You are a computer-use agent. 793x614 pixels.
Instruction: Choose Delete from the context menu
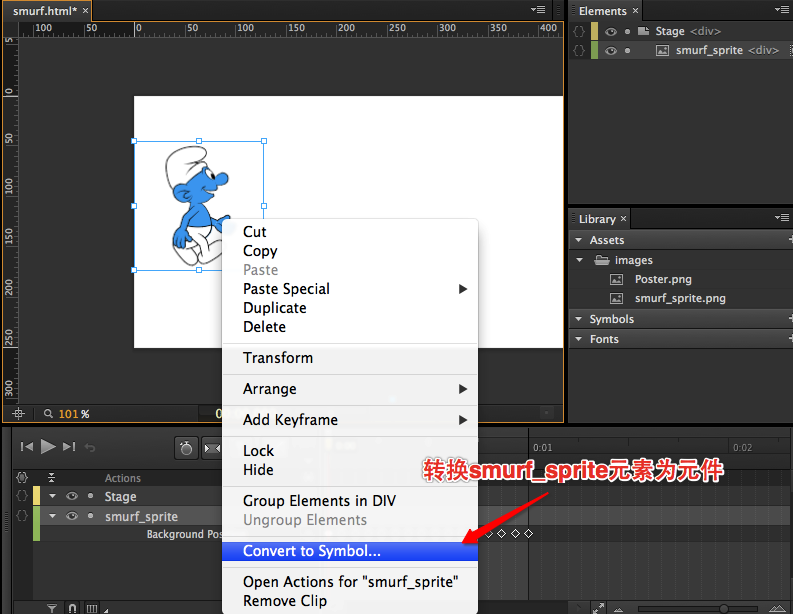(350, 327)
